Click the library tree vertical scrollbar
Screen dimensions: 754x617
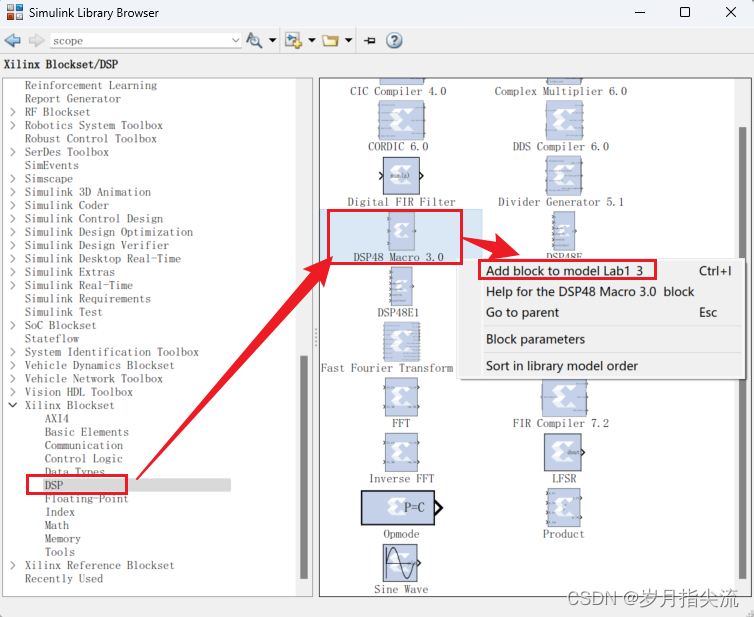point(303,466)
